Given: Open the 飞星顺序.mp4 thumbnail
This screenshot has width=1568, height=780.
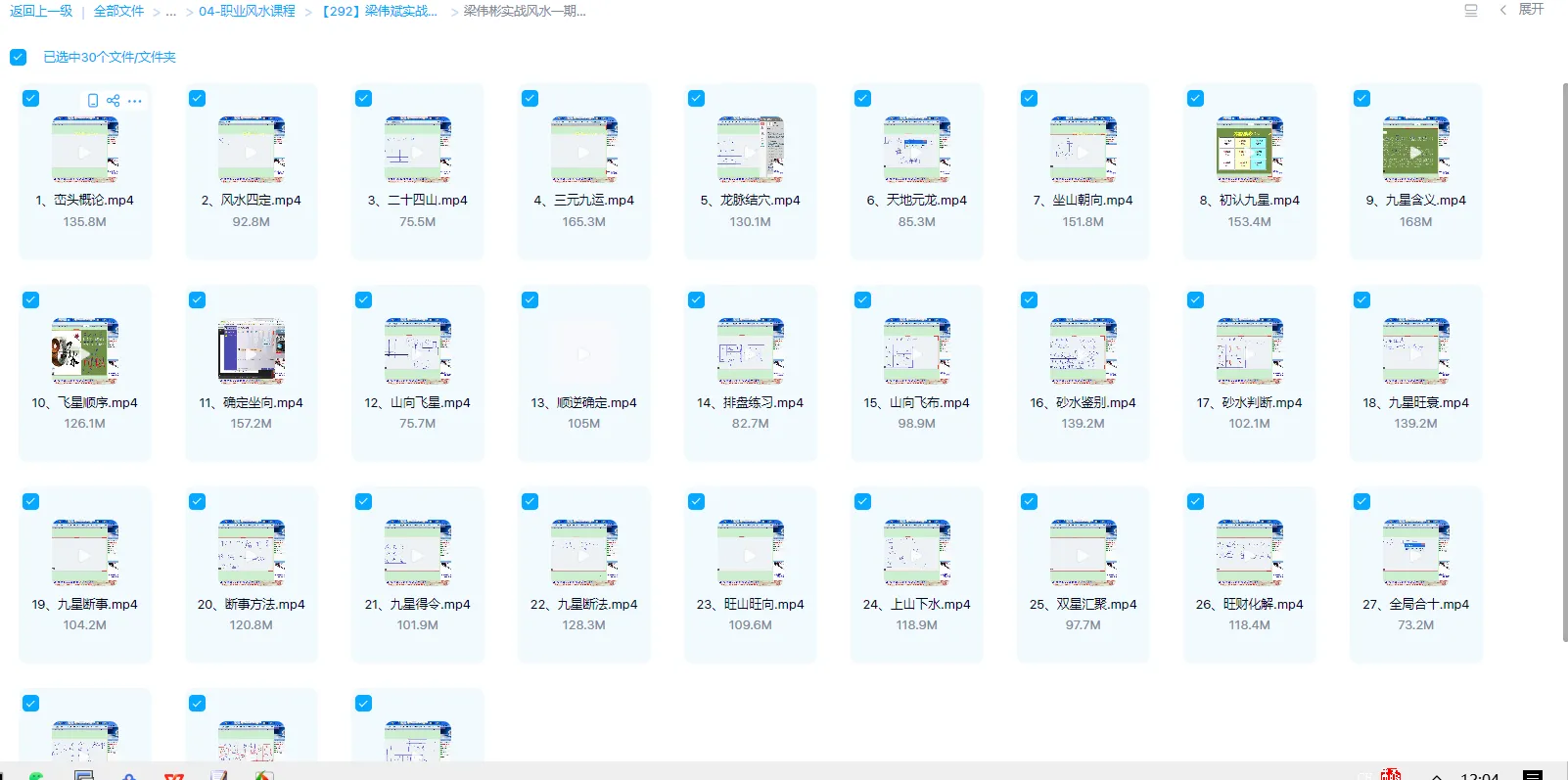Looking at the screenshot, I should 85,351.
